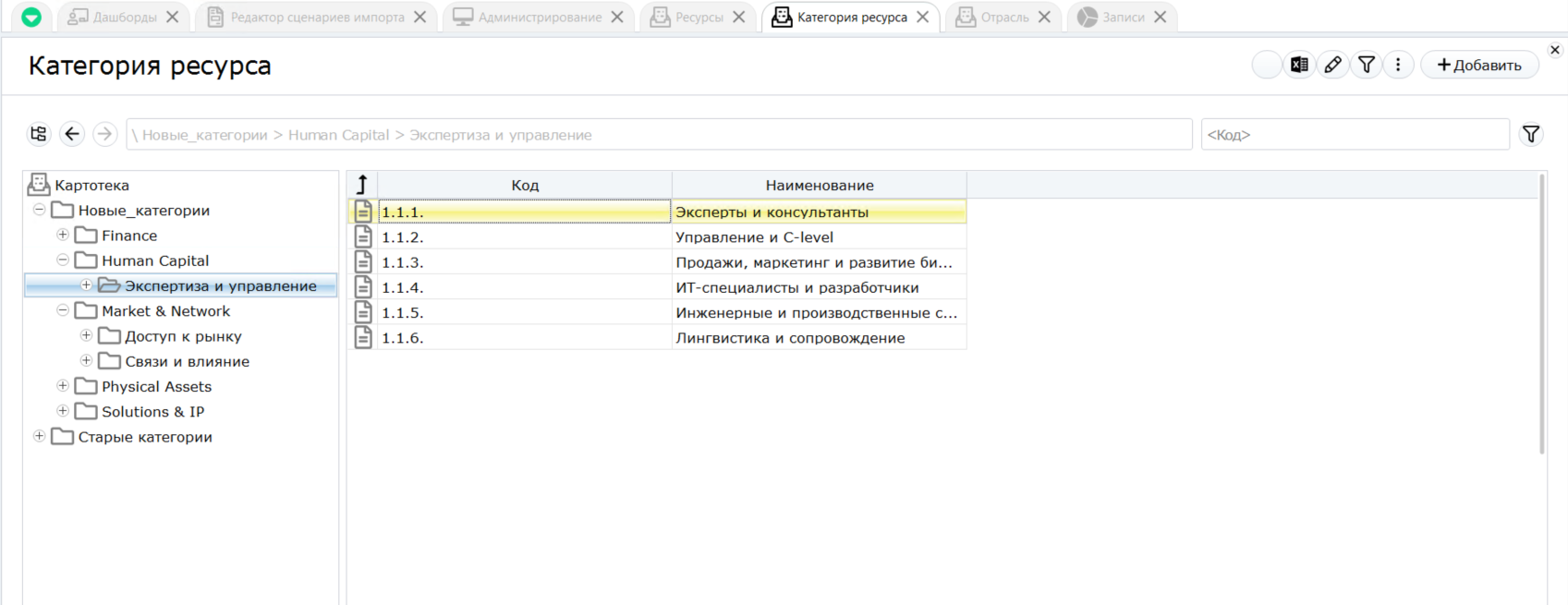Collapse the Human Capital folder

pyautogui.click(x=63, y=260)
